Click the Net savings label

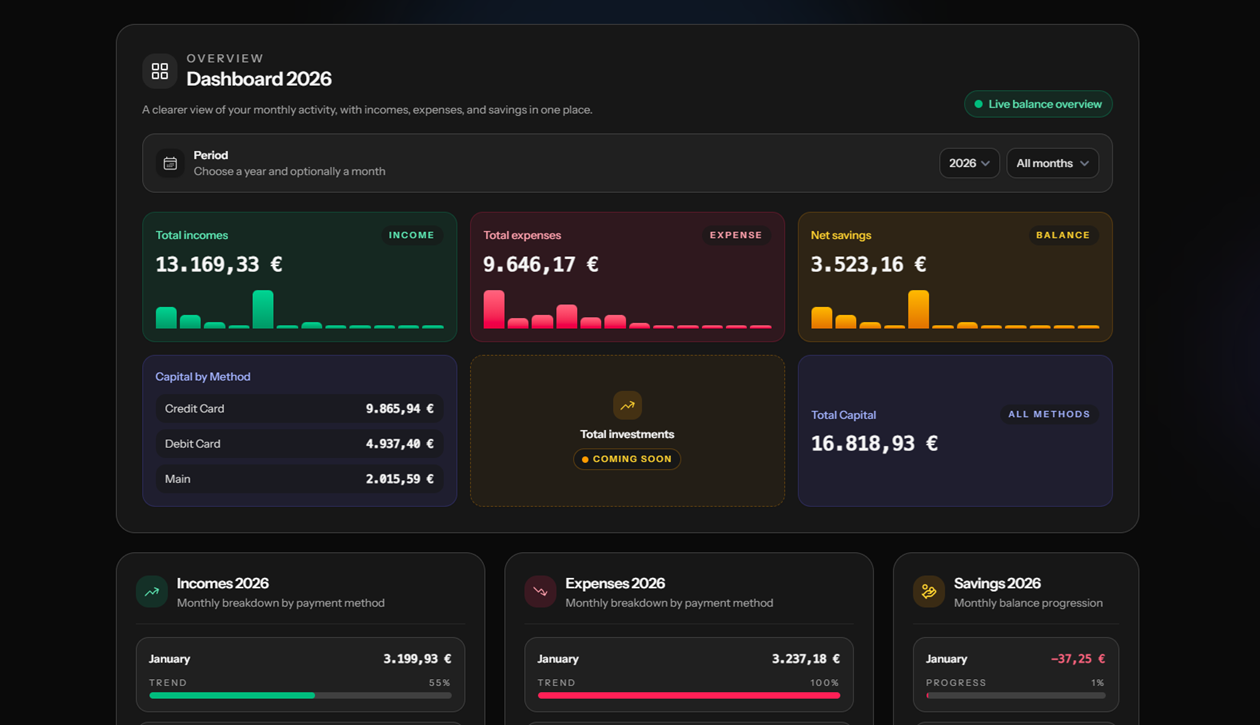pos(841,235)
